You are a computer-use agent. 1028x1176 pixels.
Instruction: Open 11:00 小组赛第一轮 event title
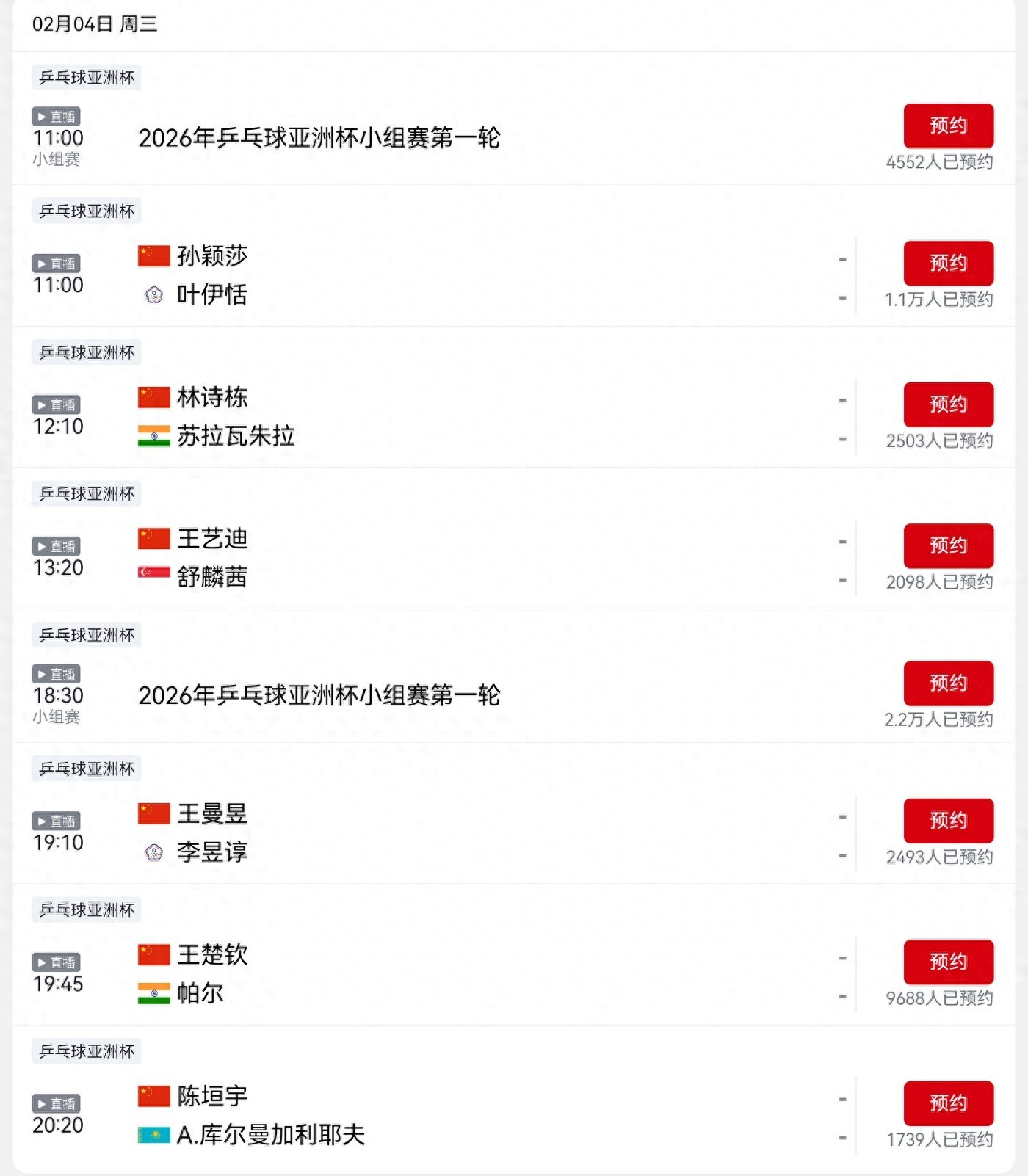click(x=319, y=138)
